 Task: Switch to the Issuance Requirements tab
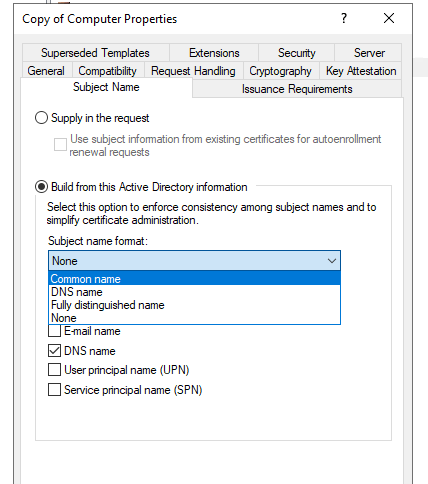coord(297,89)
